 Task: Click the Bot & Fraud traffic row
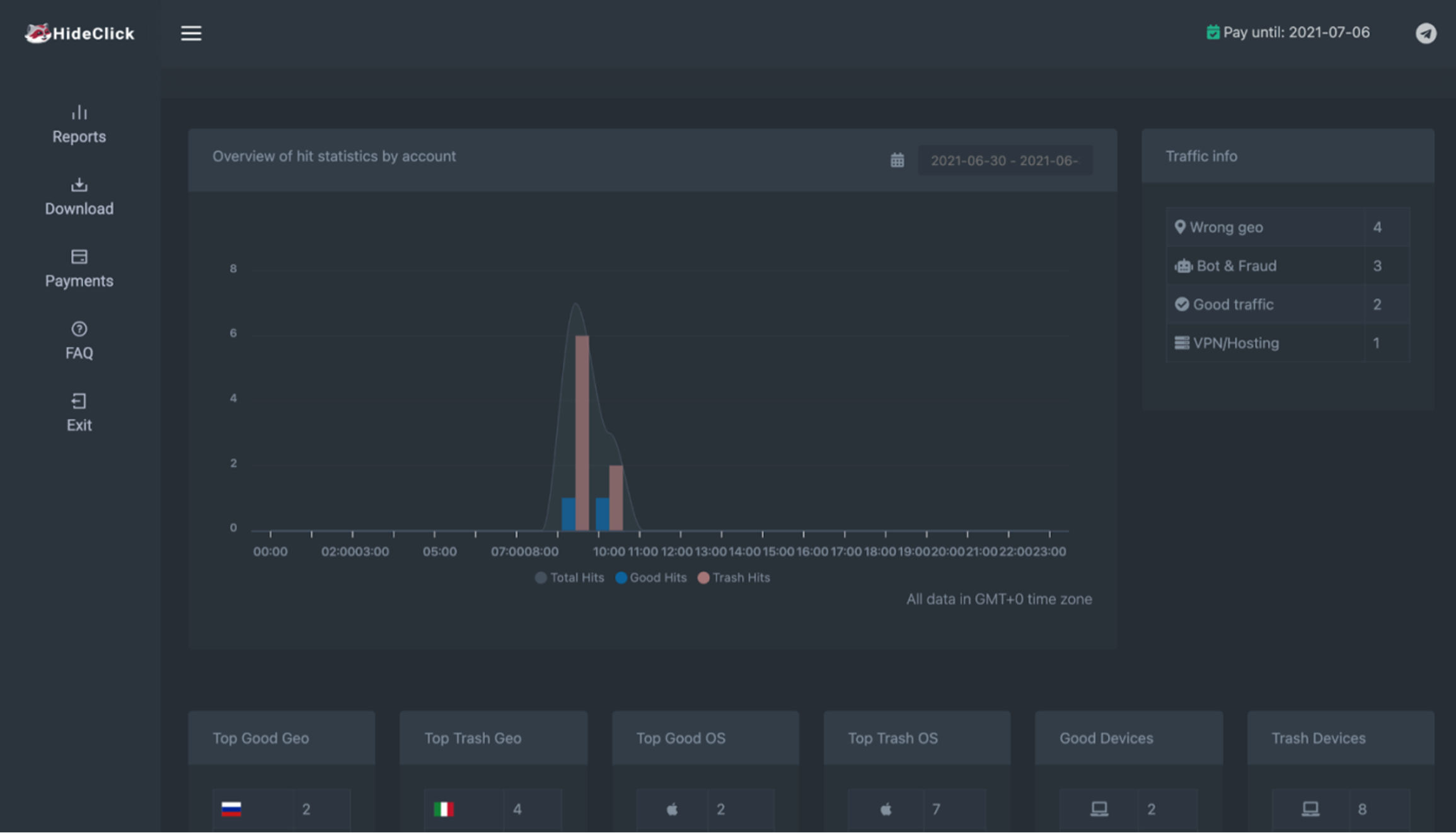click(1289, 265)
